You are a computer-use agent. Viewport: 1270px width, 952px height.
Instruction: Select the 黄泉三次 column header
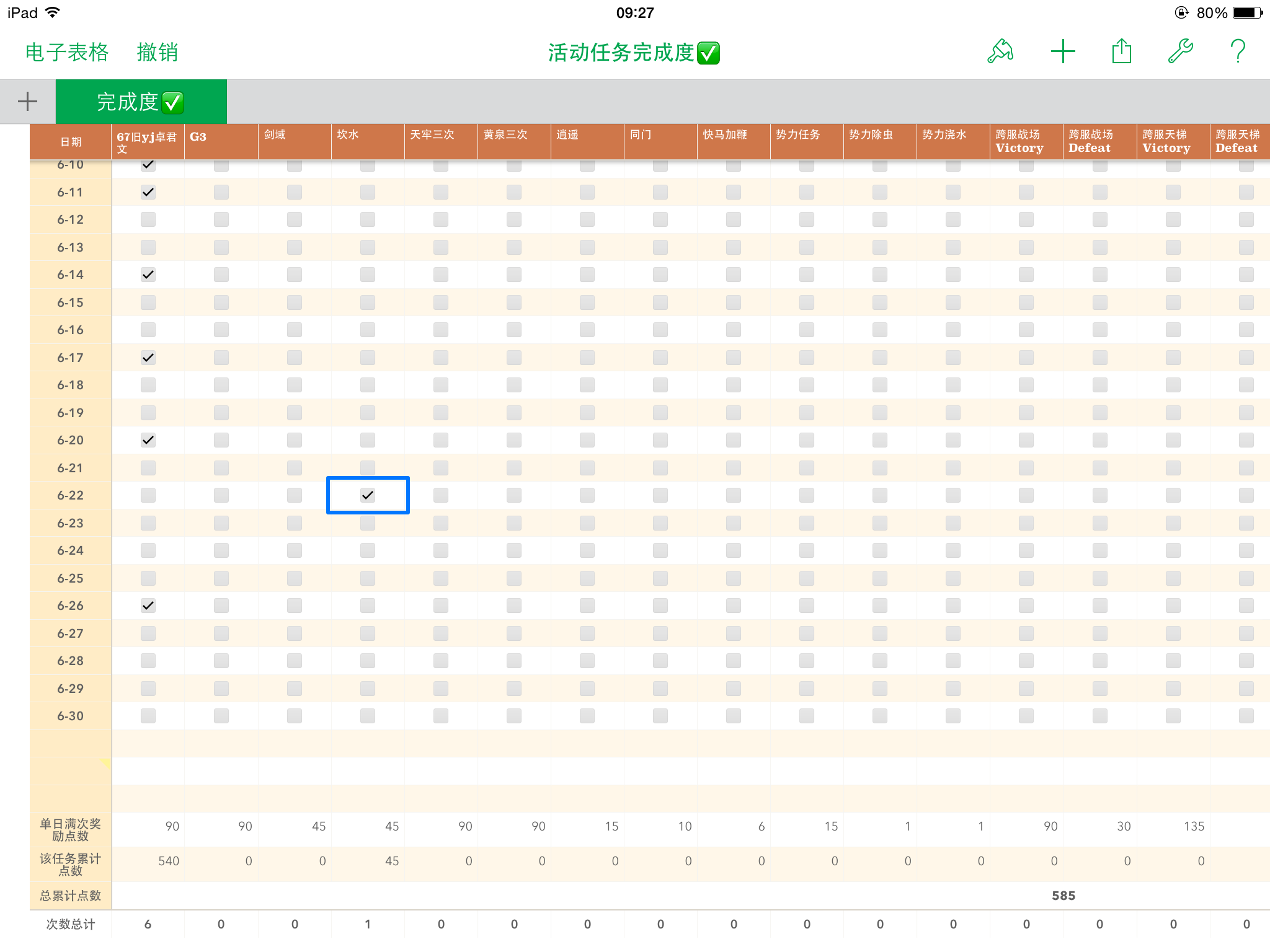pyautogui.click(x=514, y=142)
